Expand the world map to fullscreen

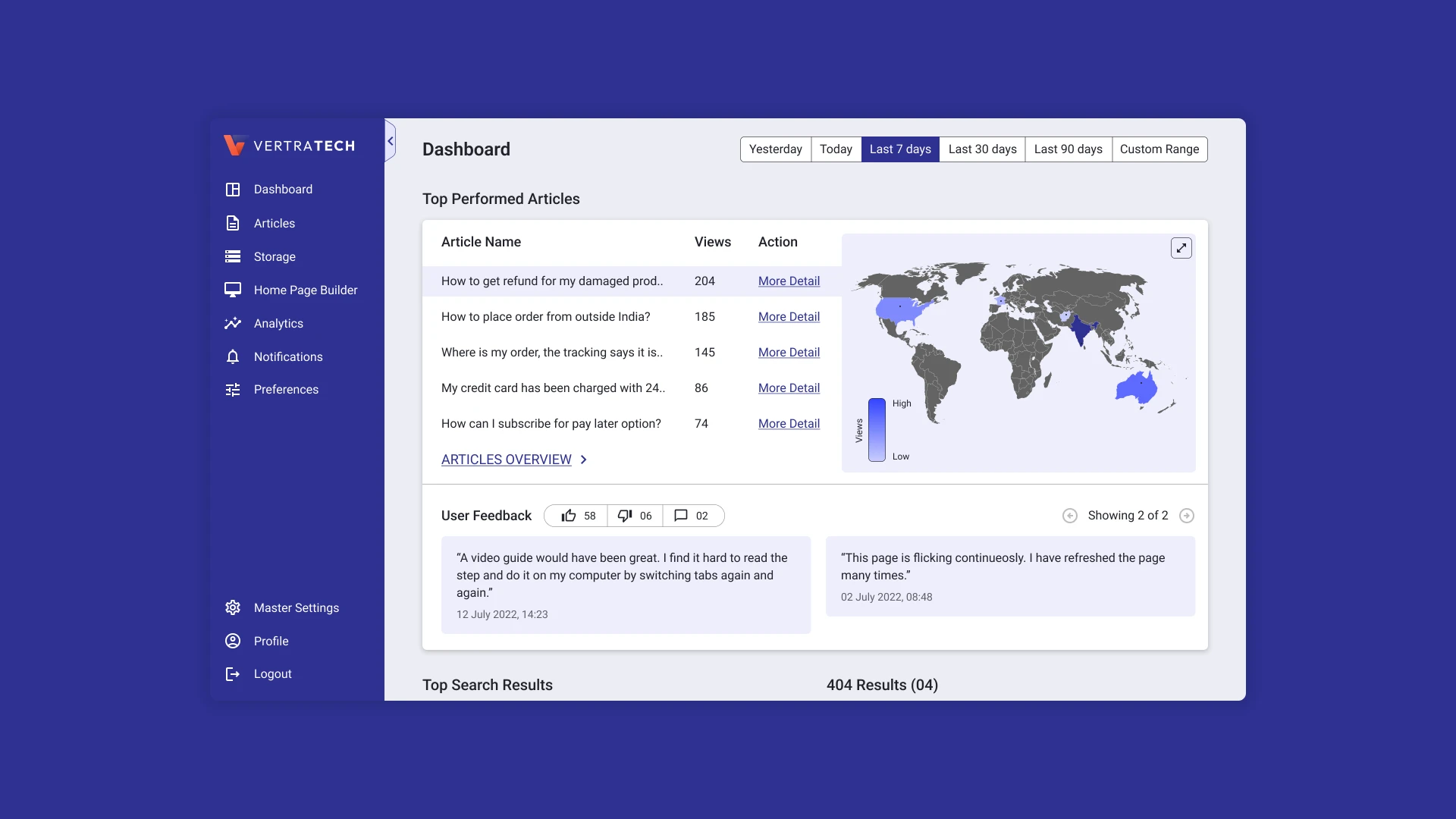coord(1181,248)
